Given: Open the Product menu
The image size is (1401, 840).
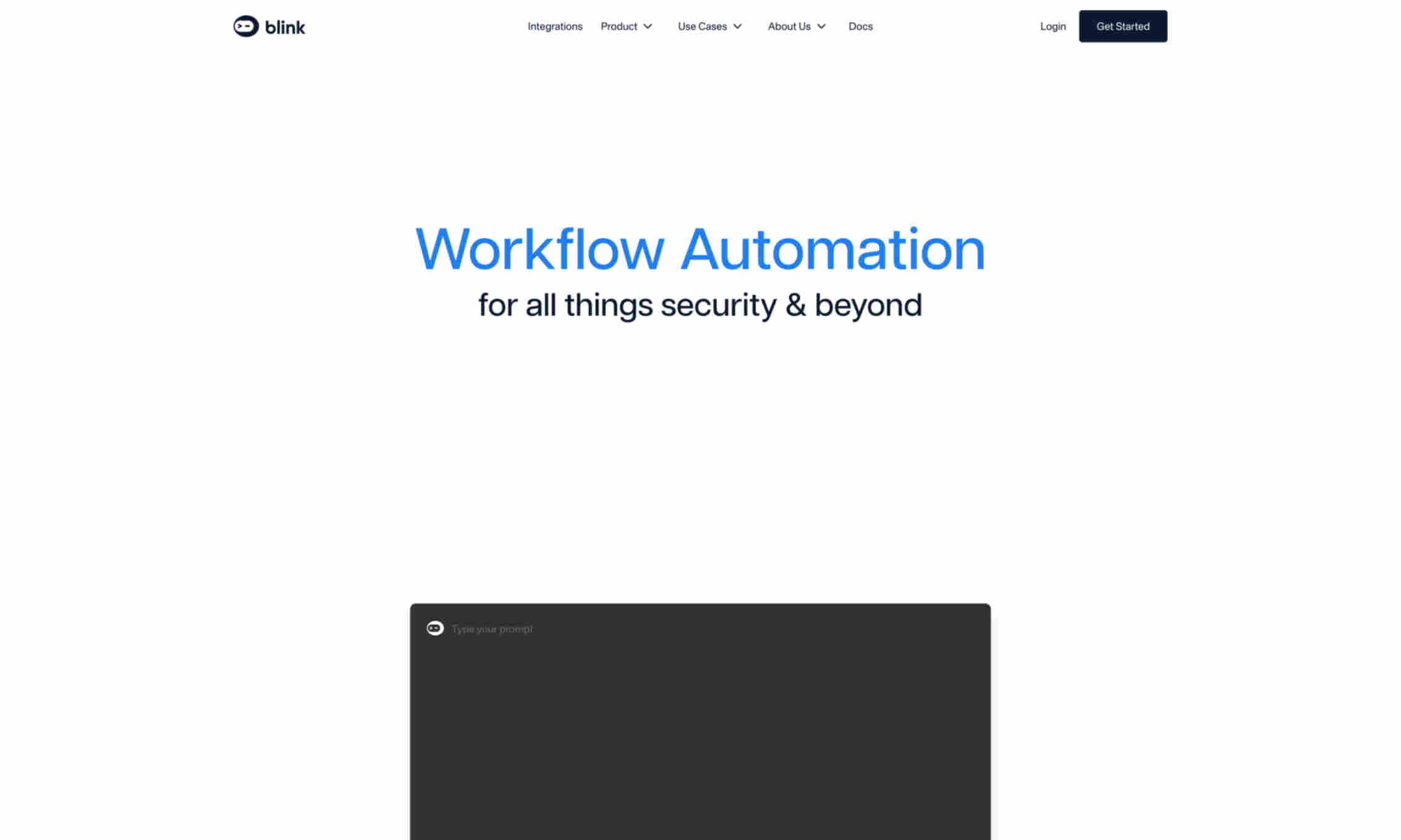Looking at the screenshot, I should tap(619, 26).
